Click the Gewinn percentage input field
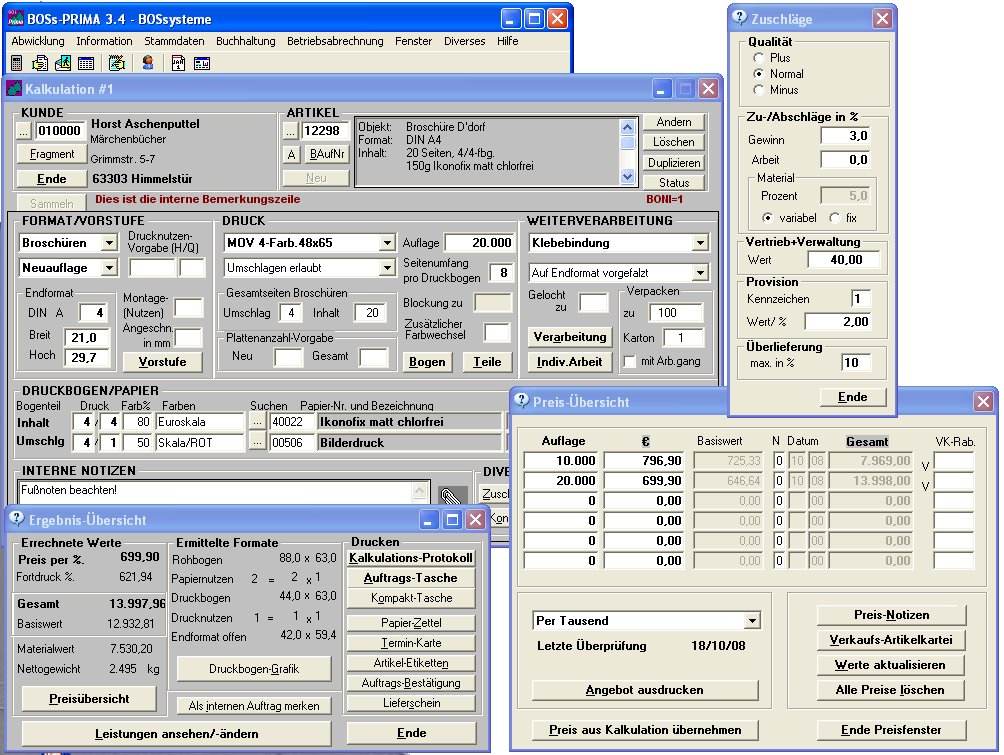This screenshot has width=1004, height=755. 845,136
